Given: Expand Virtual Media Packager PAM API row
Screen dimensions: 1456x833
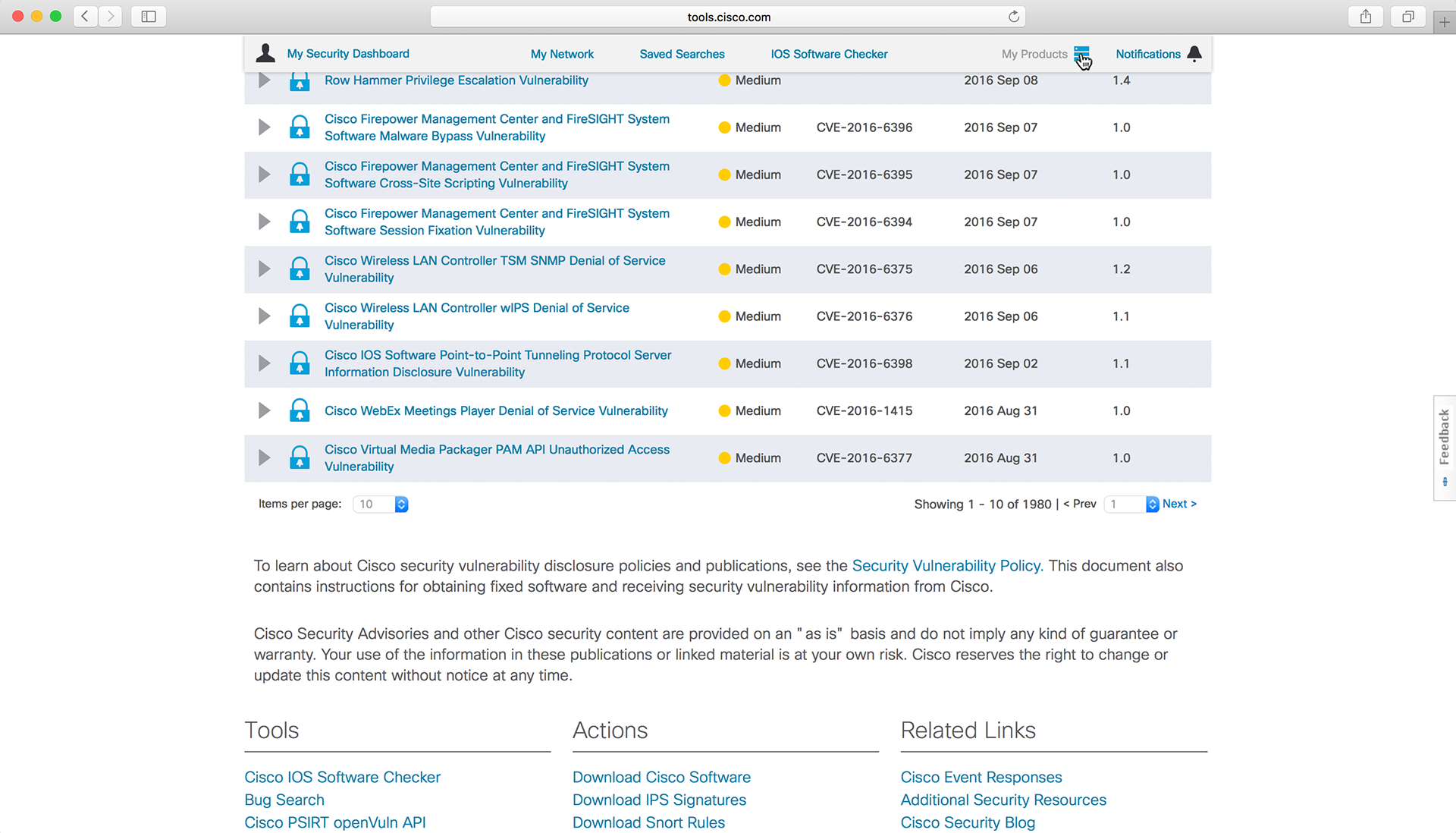Looking at the screenshot, I should (x=264, y=457).
